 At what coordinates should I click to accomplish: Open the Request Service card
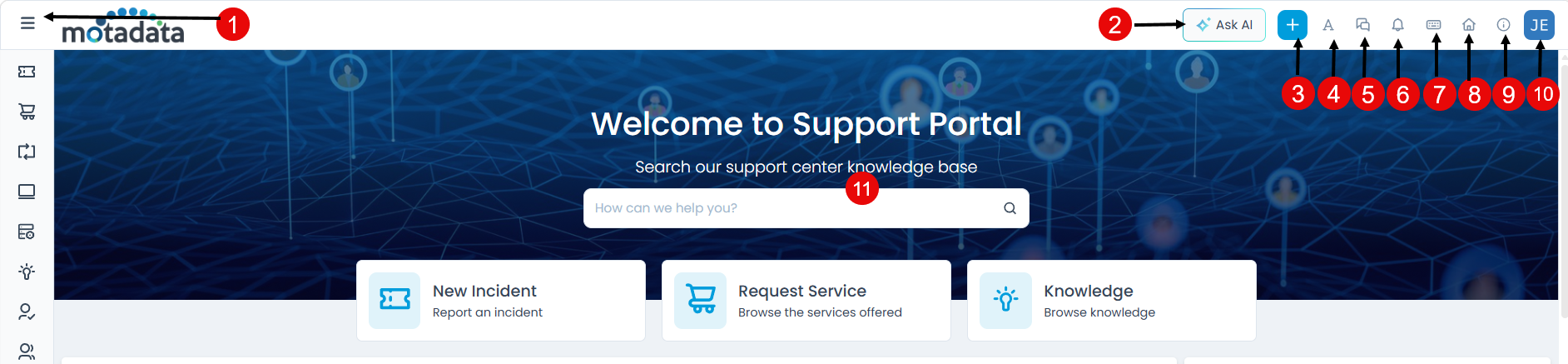(x=806, y=301)
